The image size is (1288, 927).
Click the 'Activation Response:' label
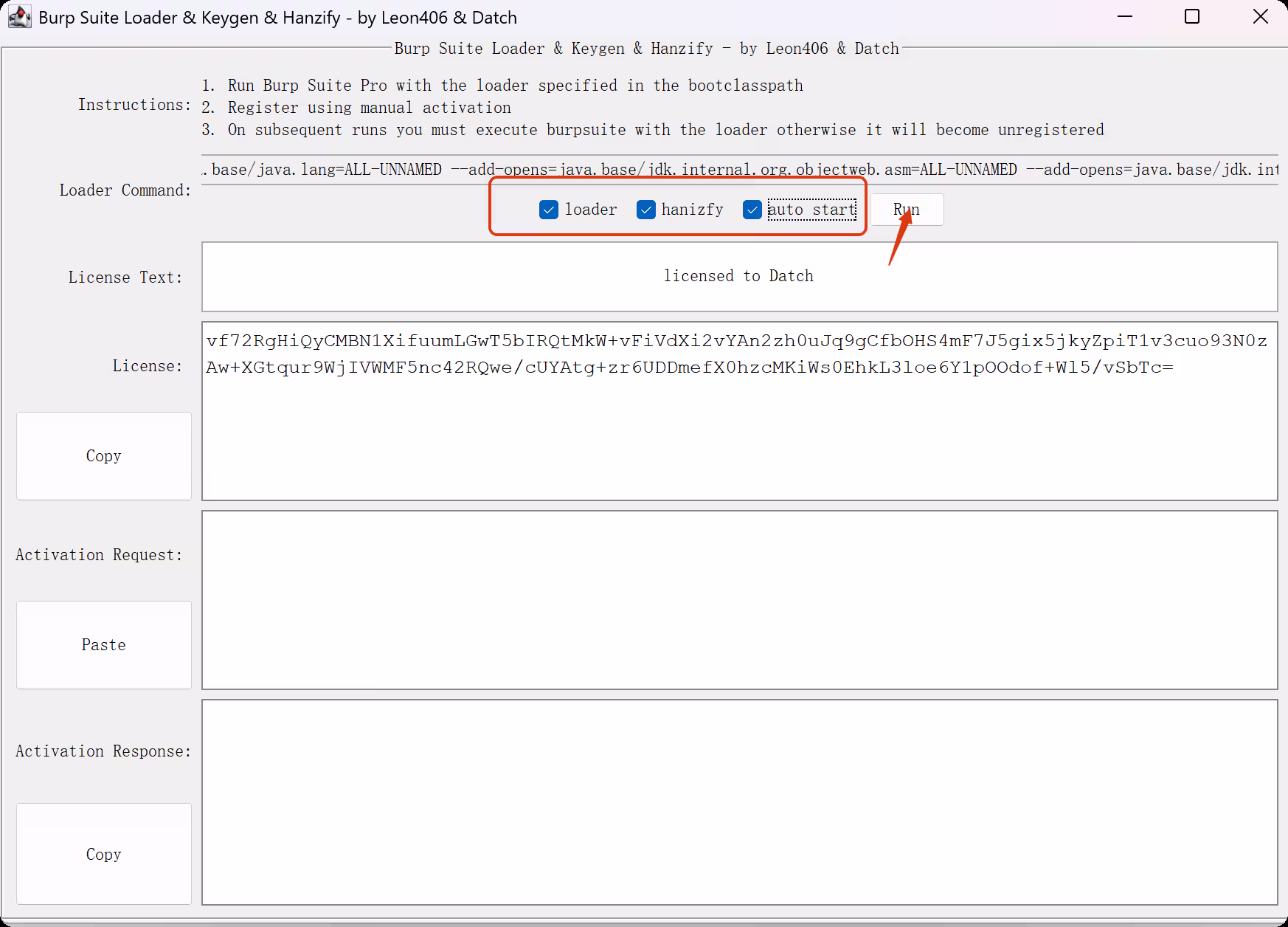[103, 751]
